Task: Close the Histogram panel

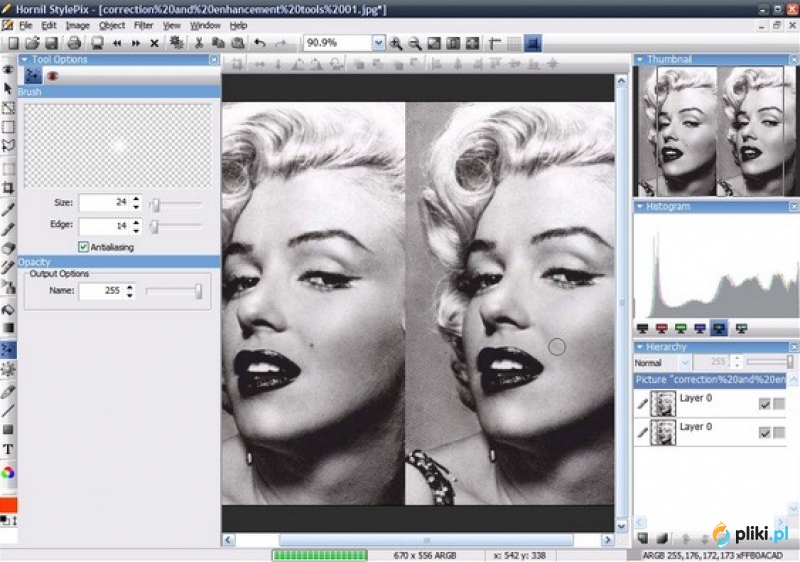Action: (794, 207)
